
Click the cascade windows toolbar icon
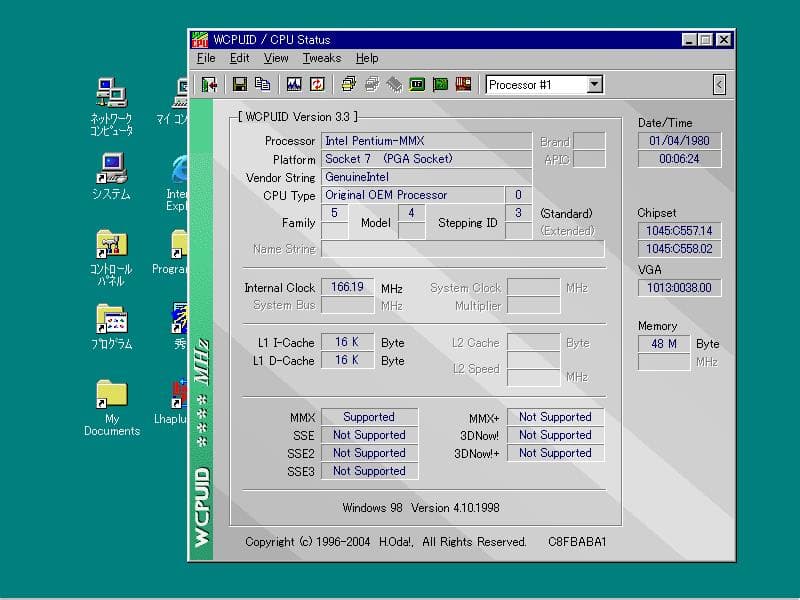[x=348, y=84]
